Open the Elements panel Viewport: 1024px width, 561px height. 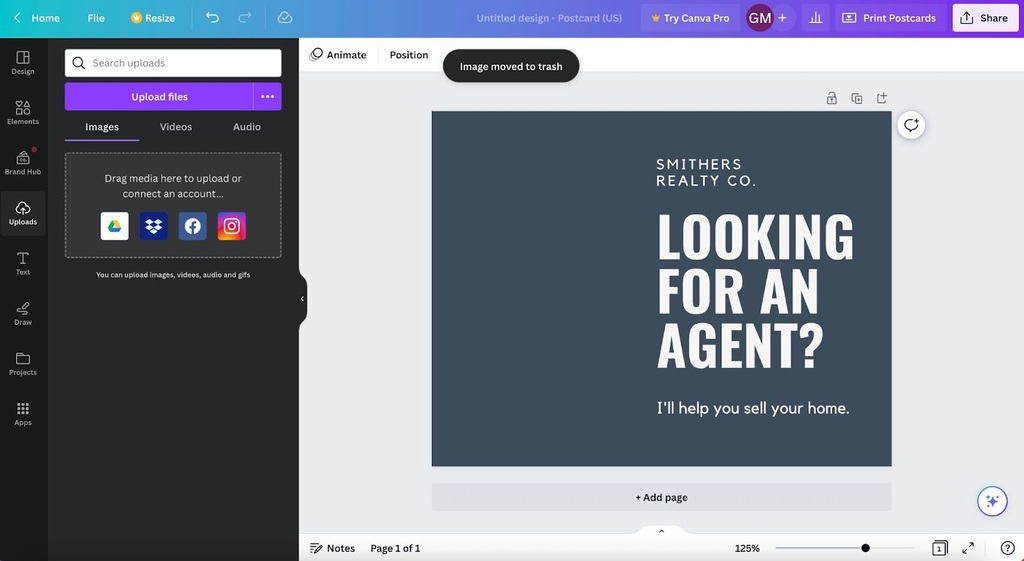(23, 112)
